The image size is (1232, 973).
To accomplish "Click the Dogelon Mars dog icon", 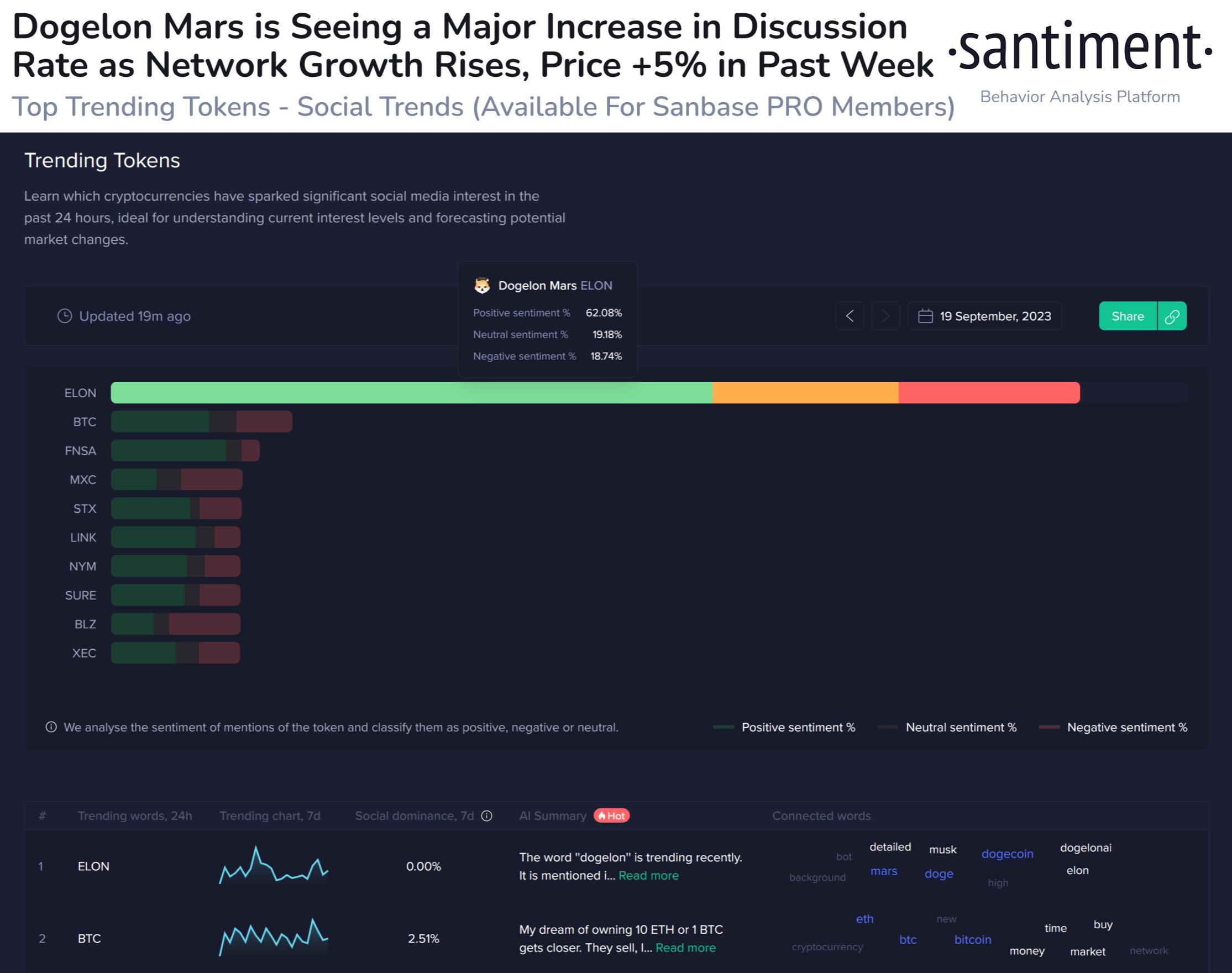I will coord(482,286).
